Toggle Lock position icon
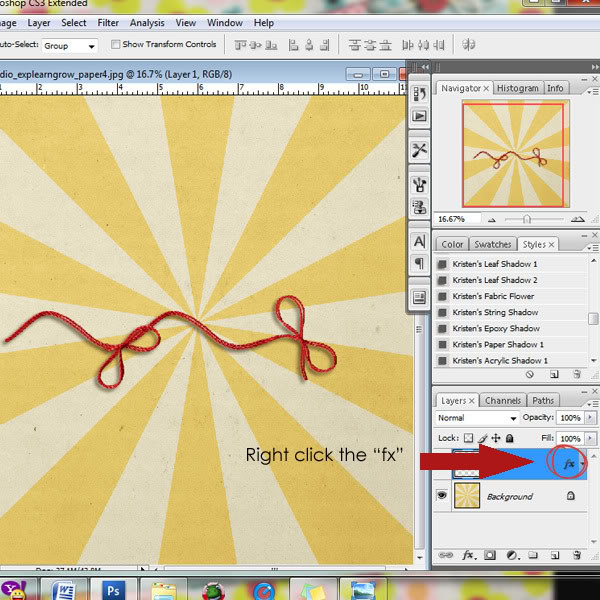 click(x=496, y=438)
